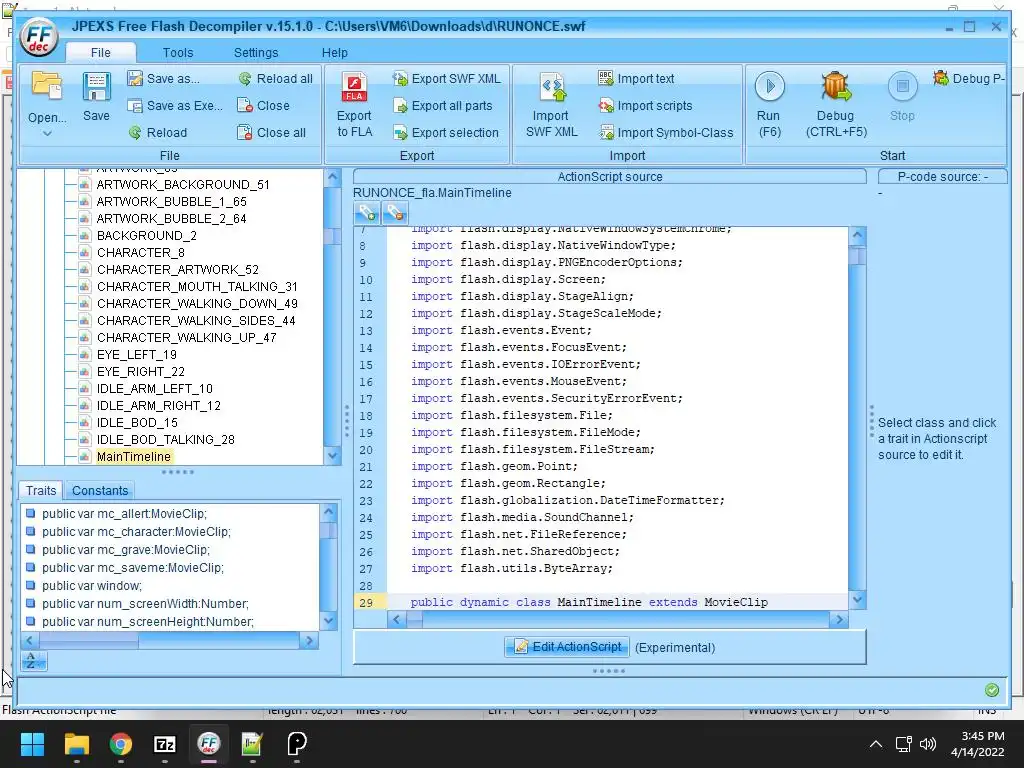Start Debug (CTRL+F5) with the bug icon
The height and width of the screenshot is (768, 1024).
point(836,86)
